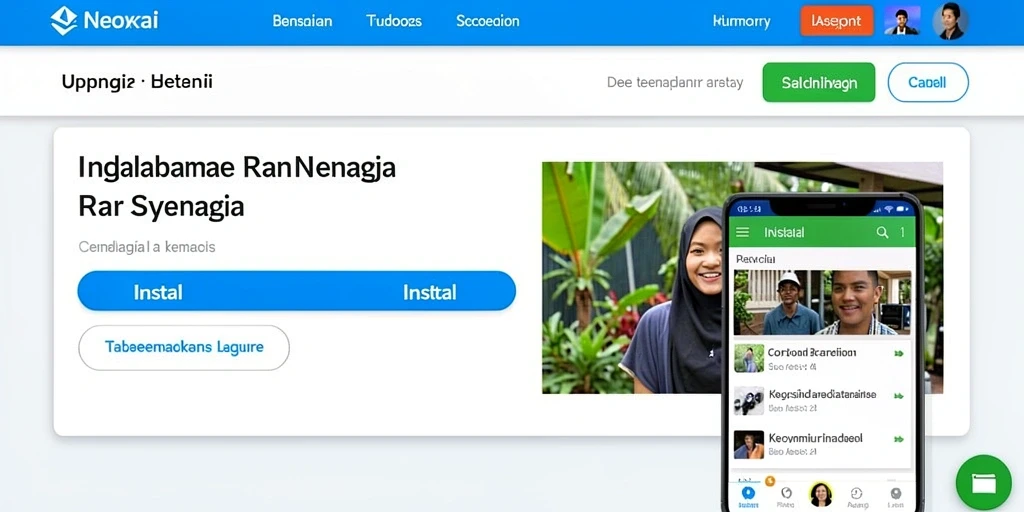Select the Kegrsindarediatanirse row title
The height and width of the screenshot is (512, 1024).
coord(822,394)
